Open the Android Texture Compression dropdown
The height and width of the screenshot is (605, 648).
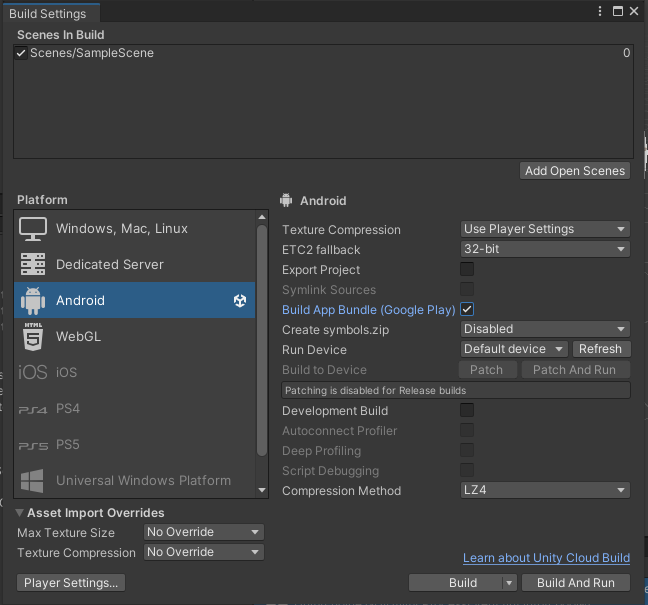tap(545, 229)
